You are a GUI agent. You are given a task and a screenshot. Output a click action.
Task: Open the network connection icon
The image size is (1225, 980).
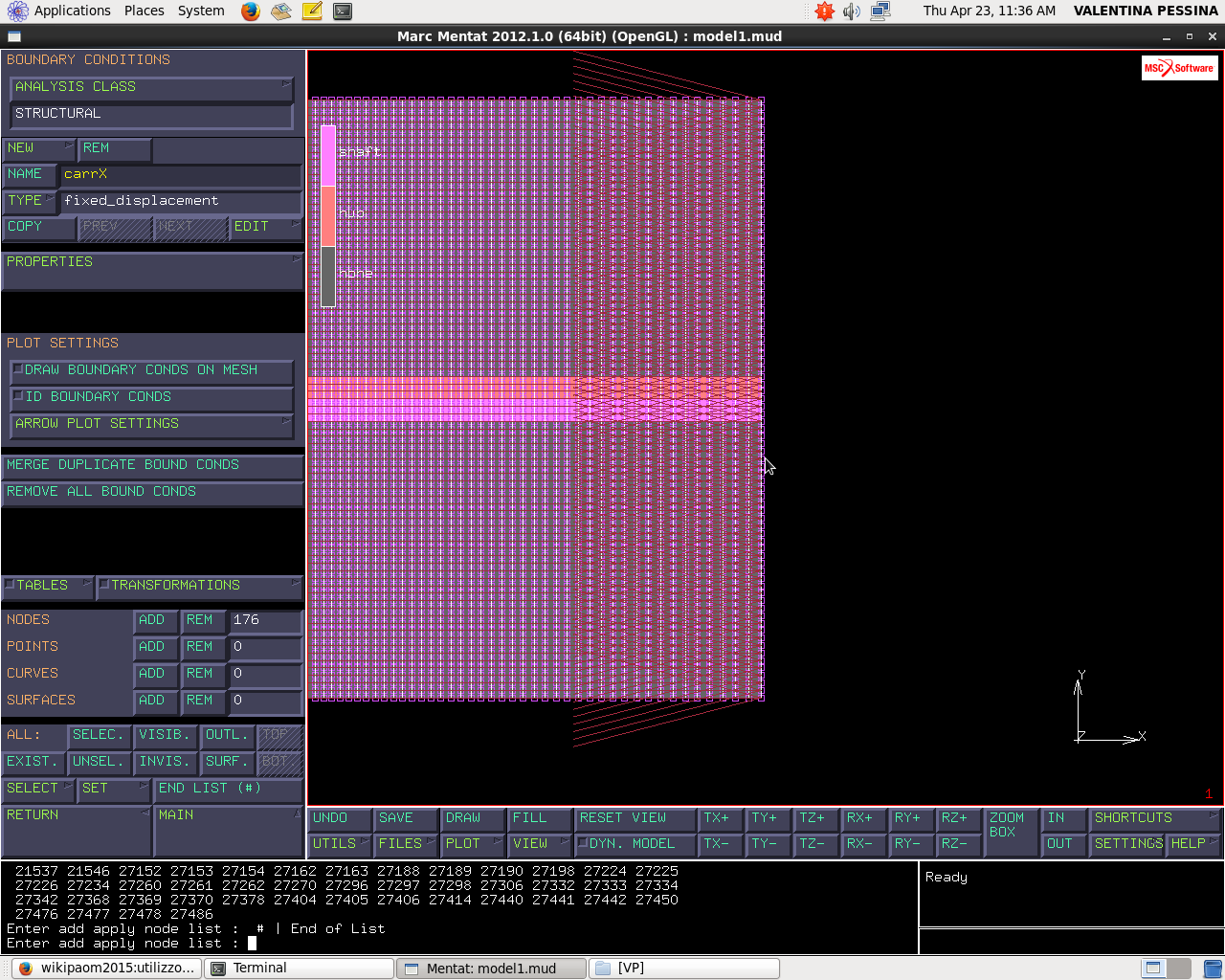[x=880, y=11]
